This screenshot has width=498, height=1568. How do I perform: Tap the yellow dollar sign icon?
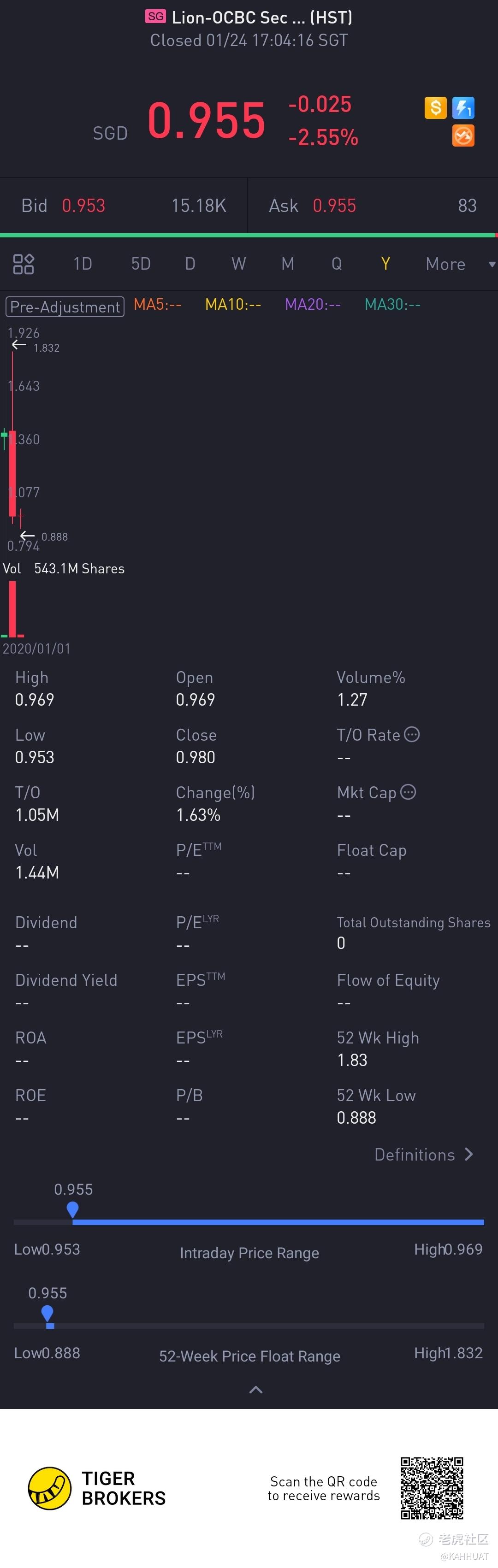[x=435, y=108]
